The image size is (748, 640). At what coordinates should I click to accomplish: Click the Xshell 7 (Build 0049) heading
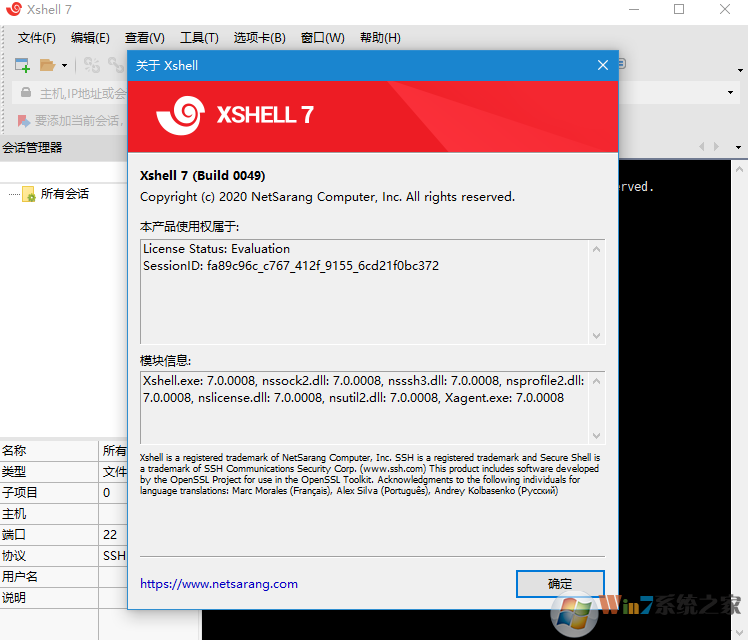202,175
